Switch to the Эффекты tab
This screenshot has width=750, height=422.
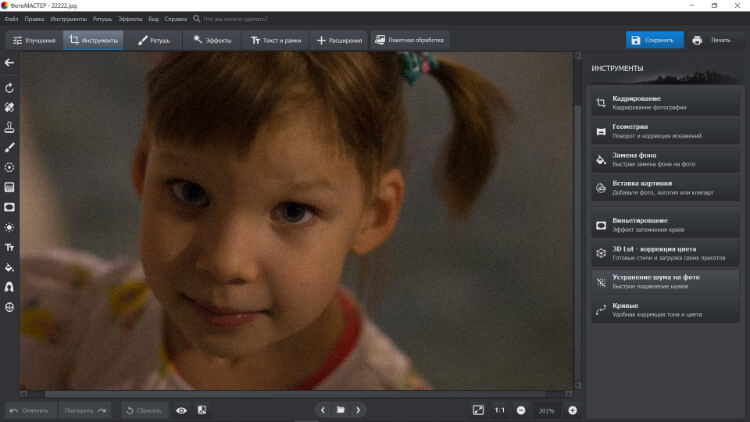click(212, 40)
